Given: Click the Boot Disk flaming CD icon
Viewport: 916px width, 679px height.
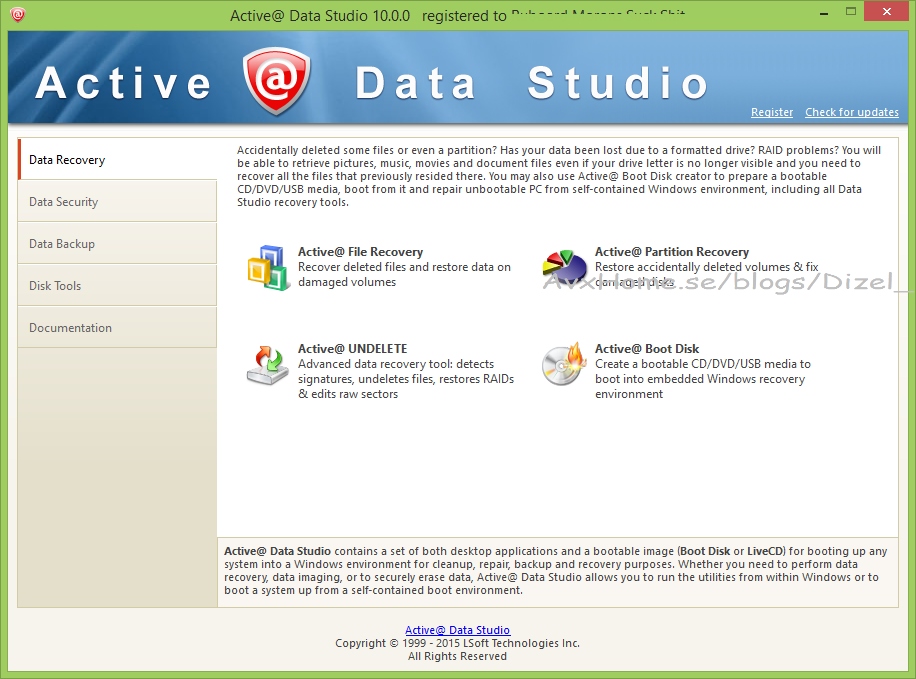Looking at the screenshot, I should pyautogui.click(x=564, y=364).
